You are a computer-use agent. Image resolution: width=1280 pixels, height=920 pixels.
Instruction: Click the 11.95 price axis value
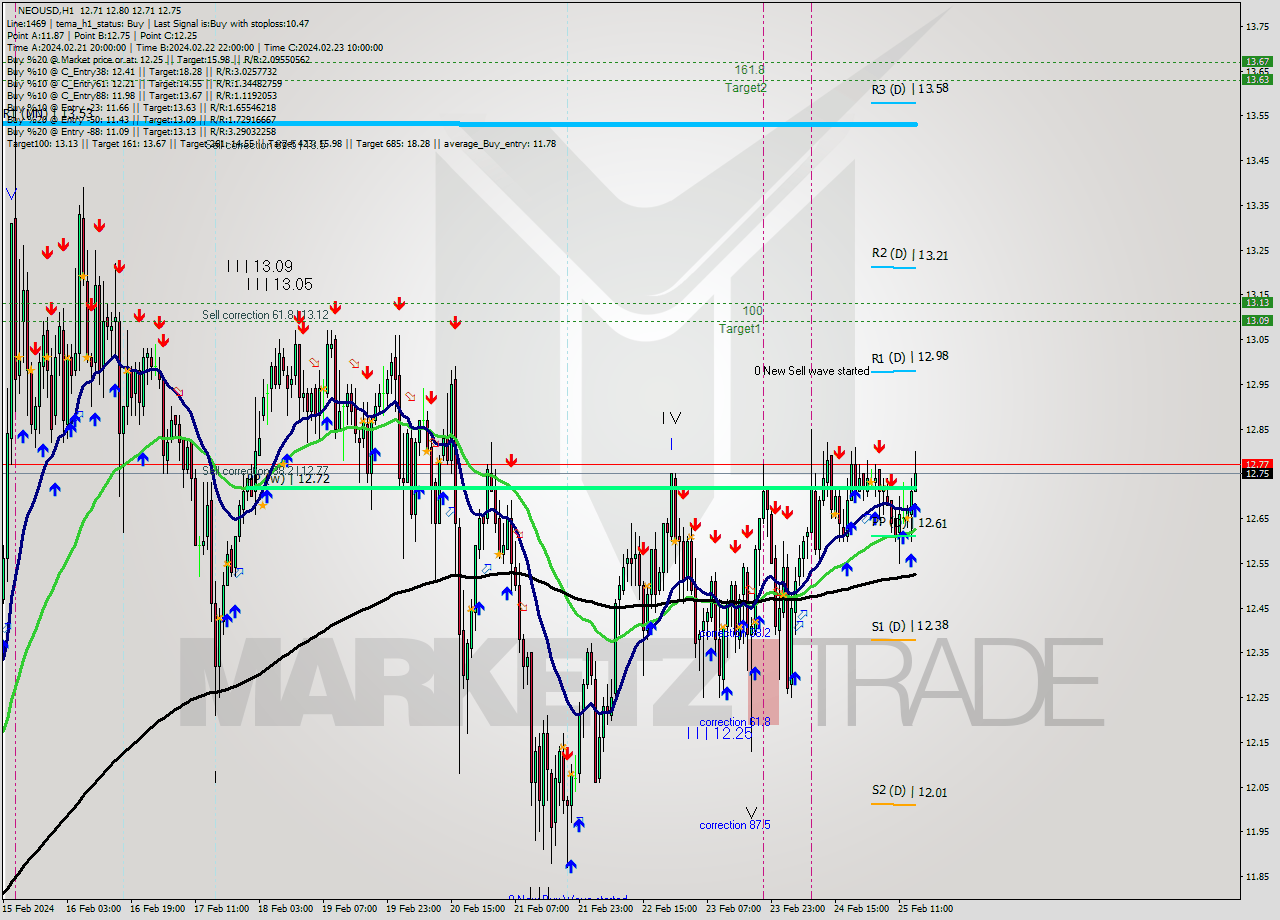(1257, 831)
